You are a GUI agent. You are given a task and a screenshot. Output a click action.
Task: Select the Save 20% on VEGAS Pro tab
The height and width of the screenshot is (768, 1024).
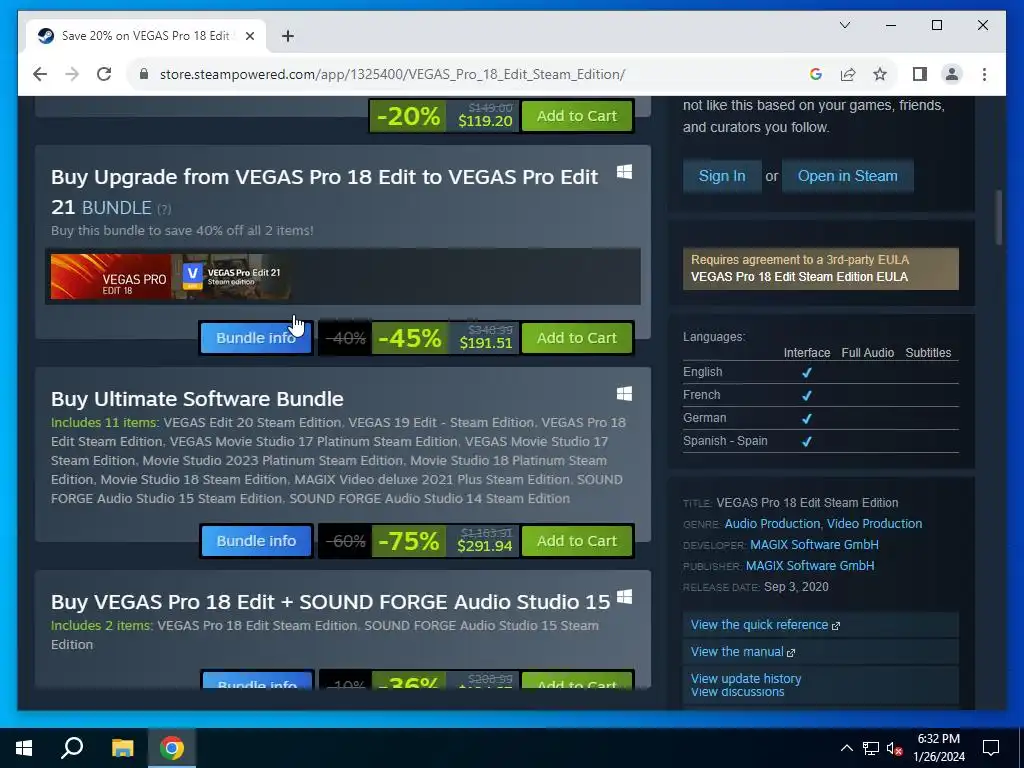click(x=145, y=36)
